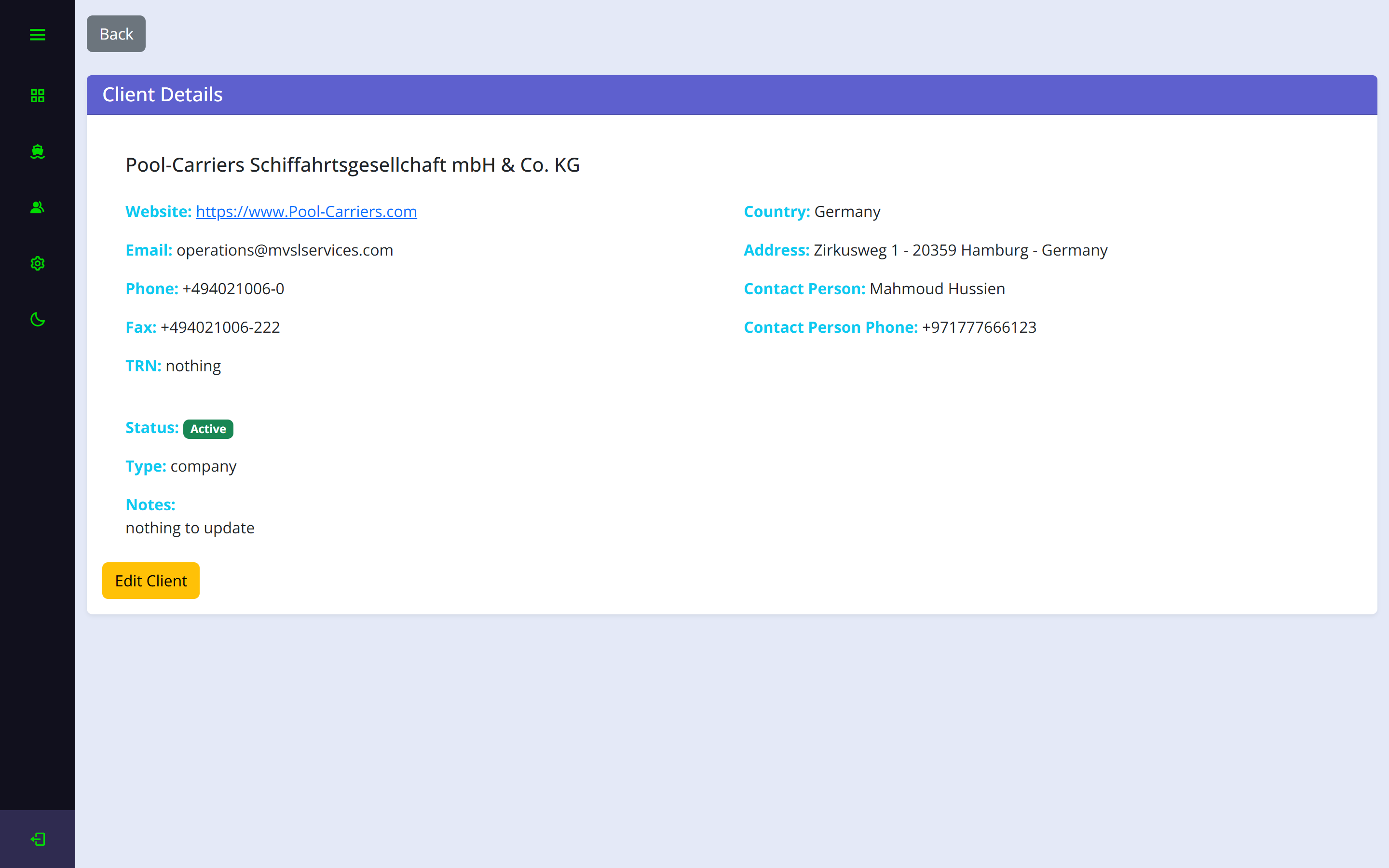Image resolution: width=1389 pixels, height=868 pixels.
Task: Click the contact person phone number
Action: coord(979,326)
